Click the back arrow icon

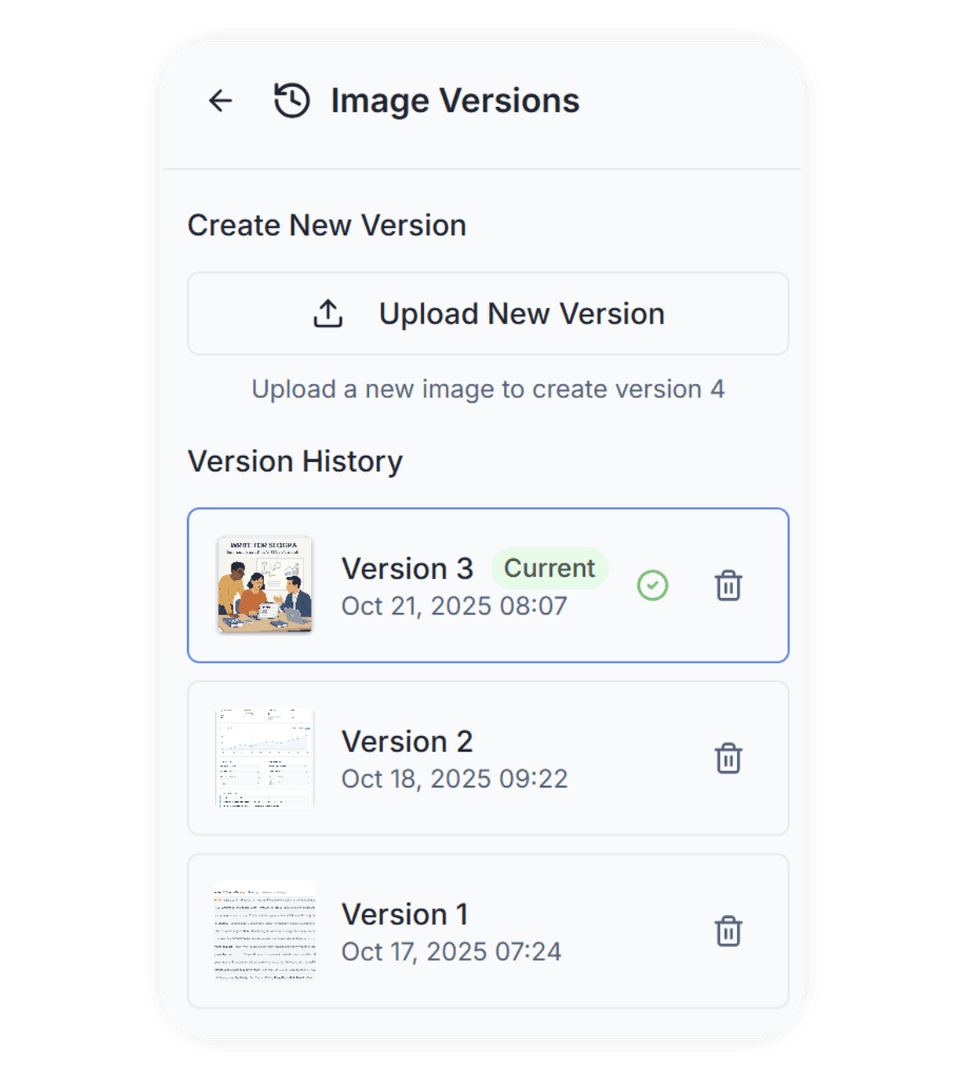220,100
